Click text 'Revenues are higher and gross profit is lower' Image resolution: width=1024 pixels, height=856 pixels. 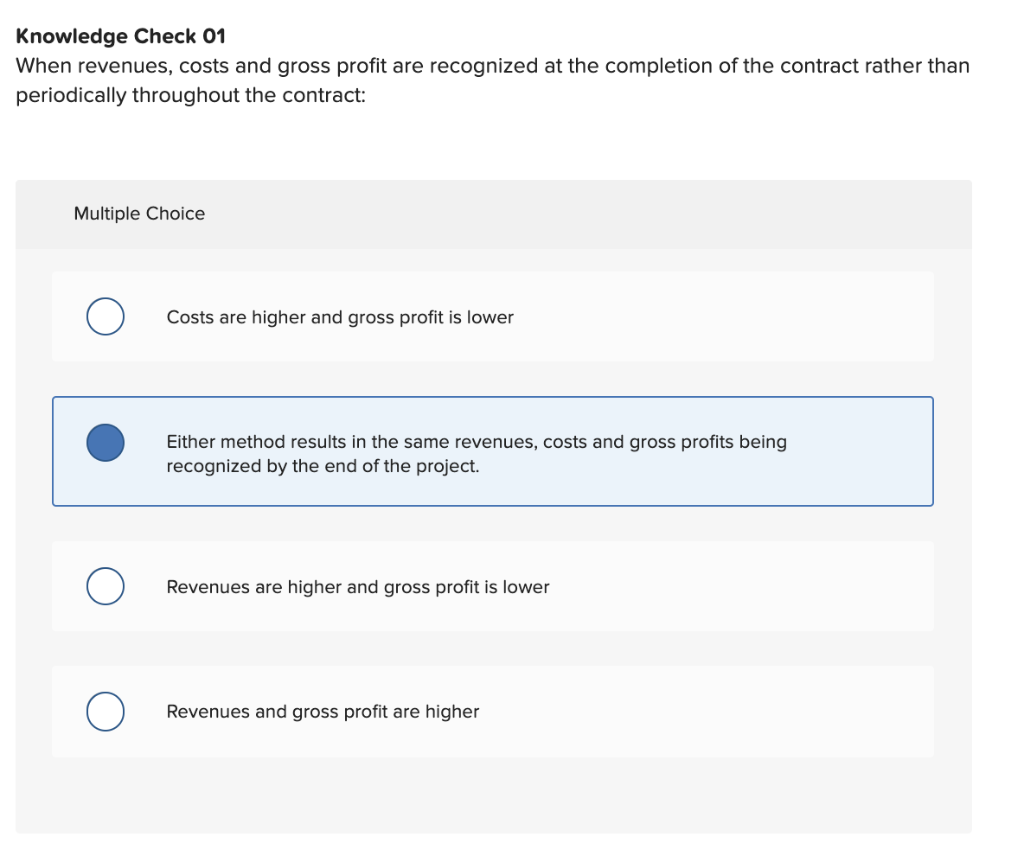pos(358,587)
